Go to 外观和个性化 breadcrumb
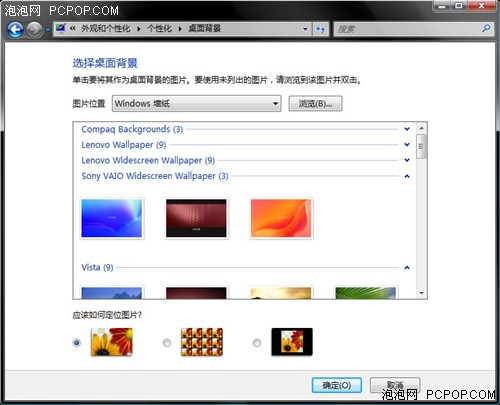The height and width of the screenshot is (405, 500). point(106,29)
